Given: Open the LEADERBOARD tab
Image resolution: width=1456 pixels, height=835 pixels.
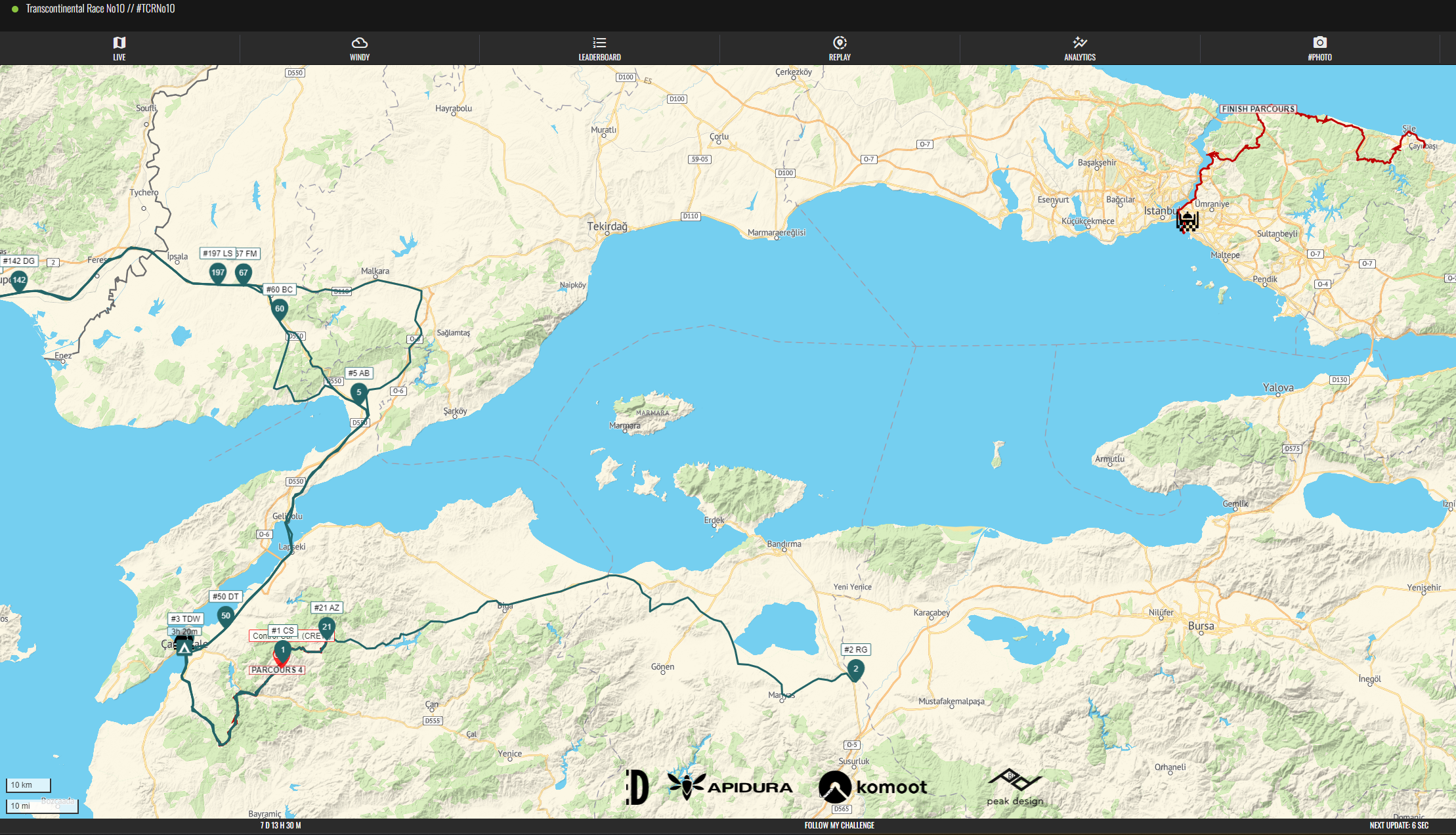Looking at the screenshot, I should [x=599, y=49].
